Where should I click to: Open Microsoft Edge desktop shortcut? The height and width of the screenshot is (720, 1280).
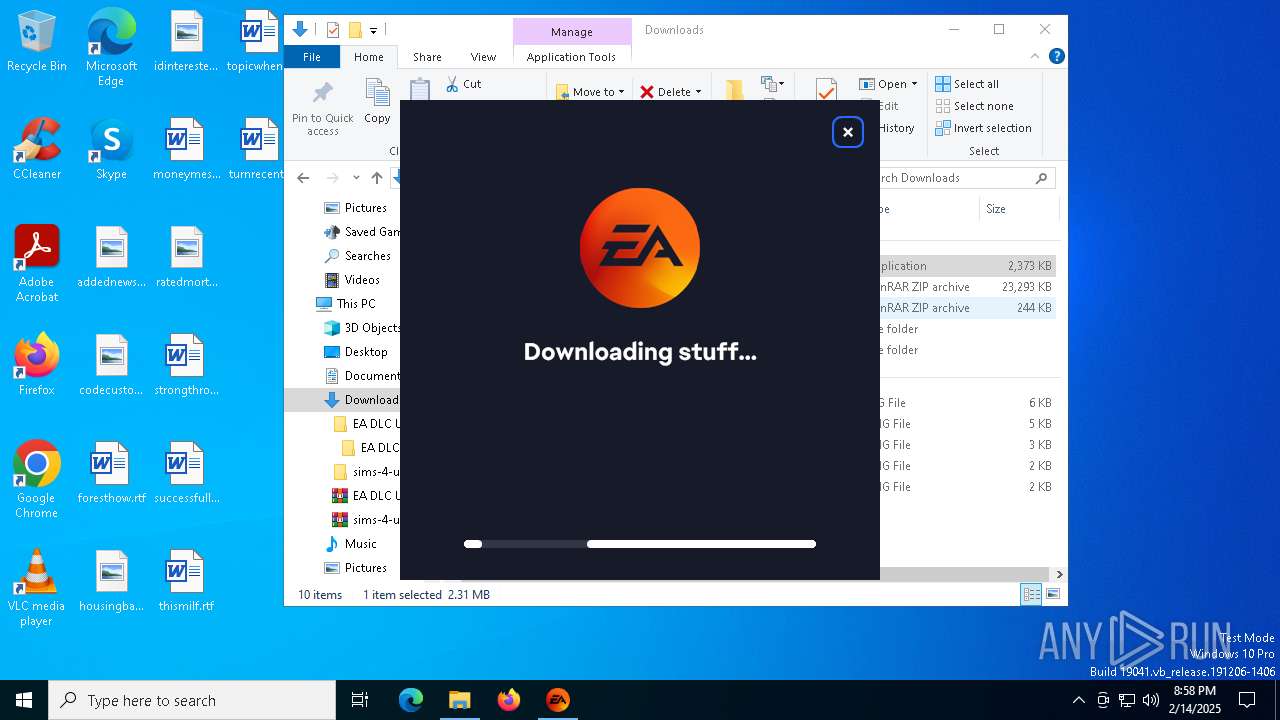(111, 48)
